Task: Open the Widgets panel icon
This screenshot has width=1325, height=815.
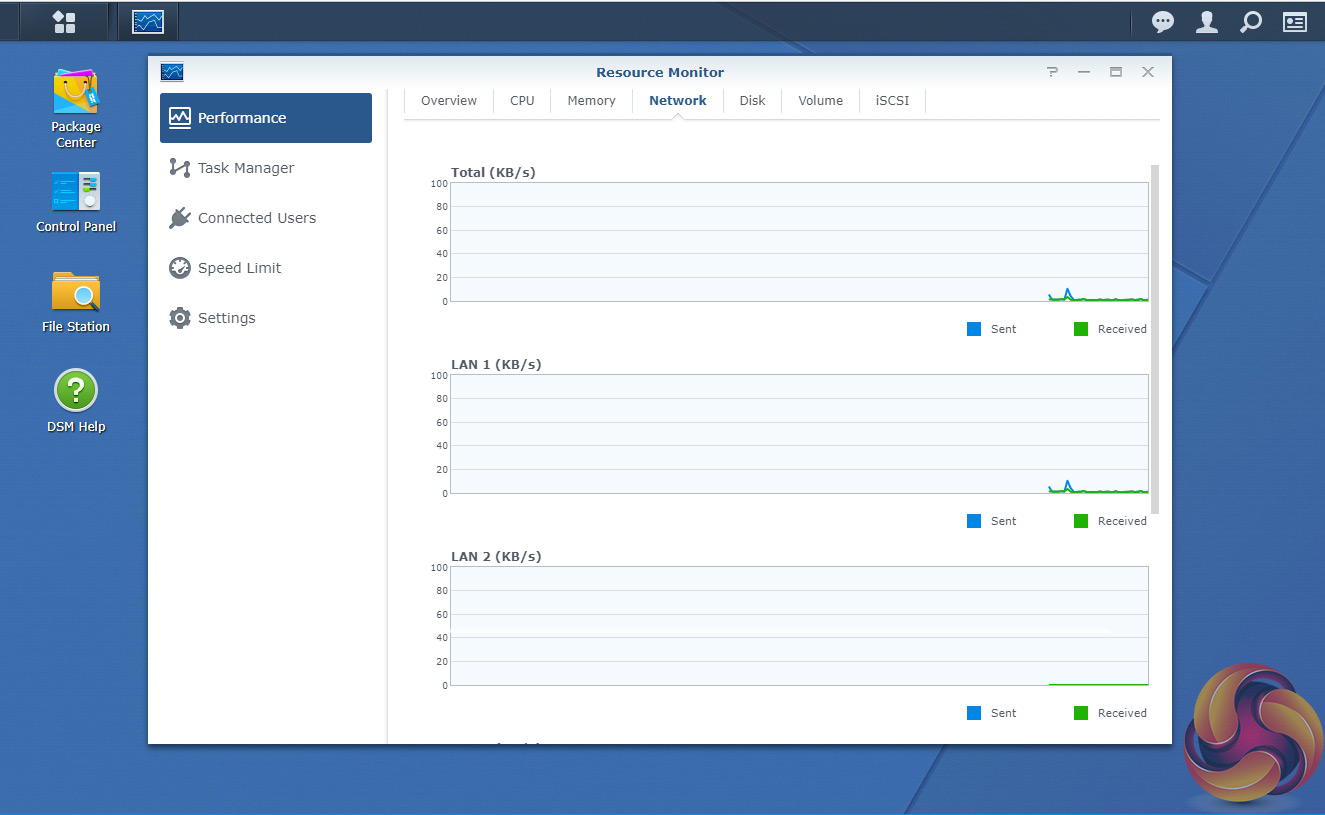Action: point(1295,22)
